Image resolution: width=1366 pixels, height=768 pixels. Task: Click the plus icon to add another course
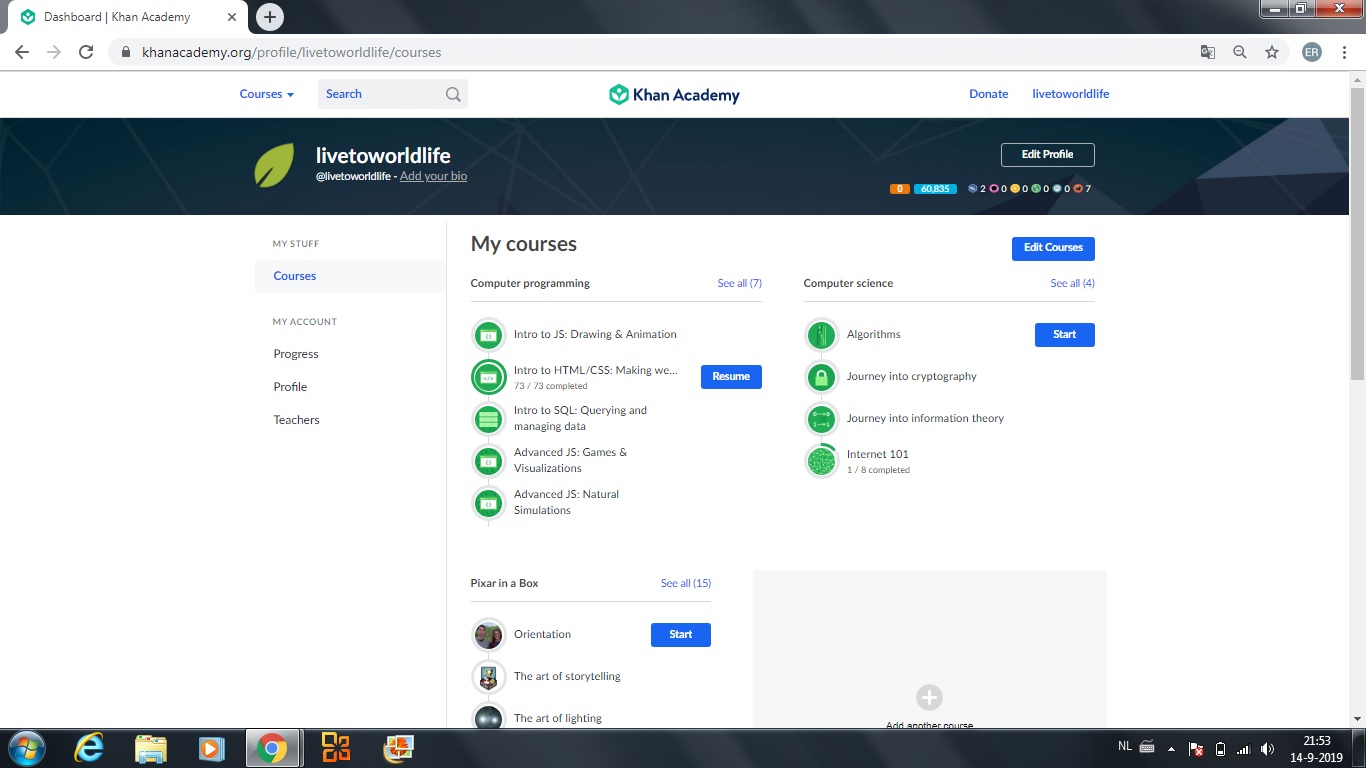pyautogui.click(x=929, y=697)
